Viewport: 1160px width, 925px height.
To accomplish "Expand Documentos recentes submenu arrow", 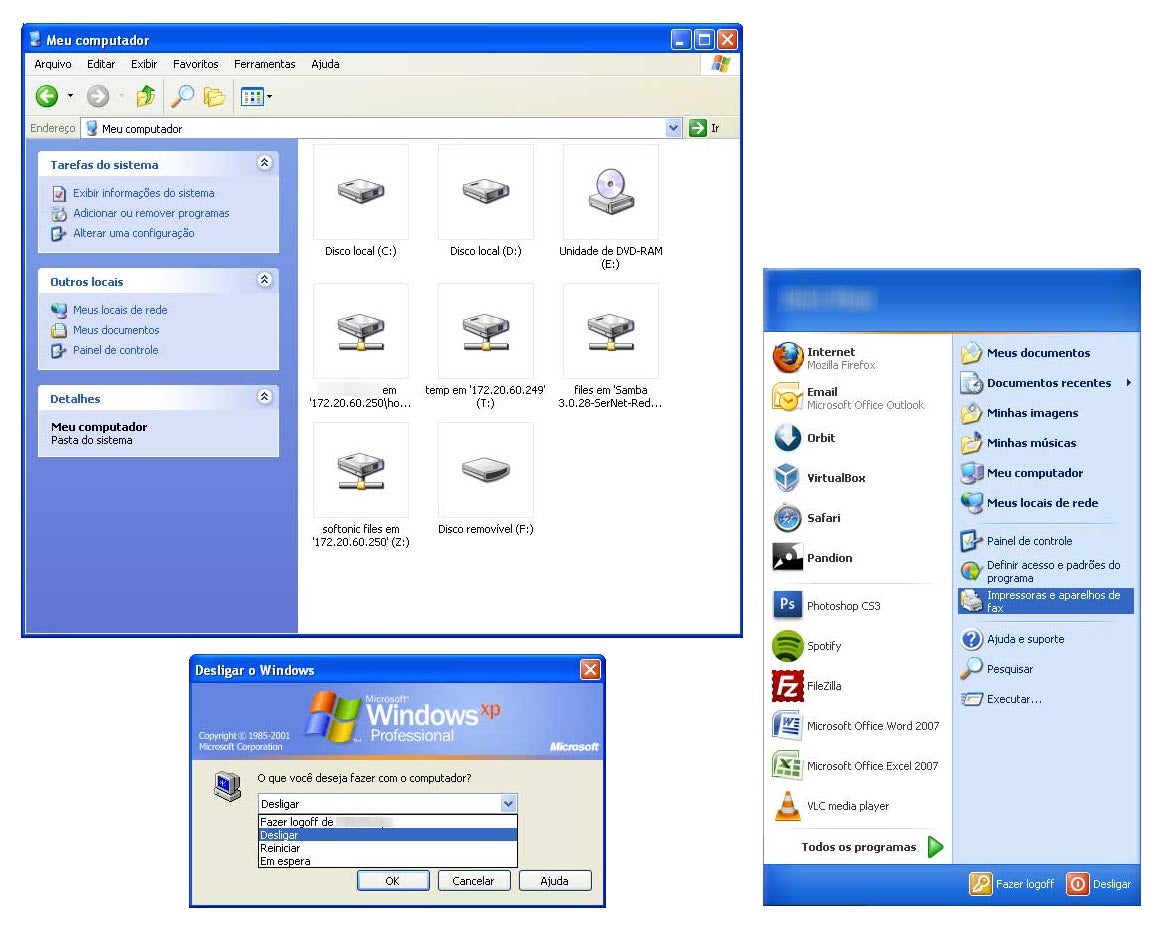I will (1128, 383).
